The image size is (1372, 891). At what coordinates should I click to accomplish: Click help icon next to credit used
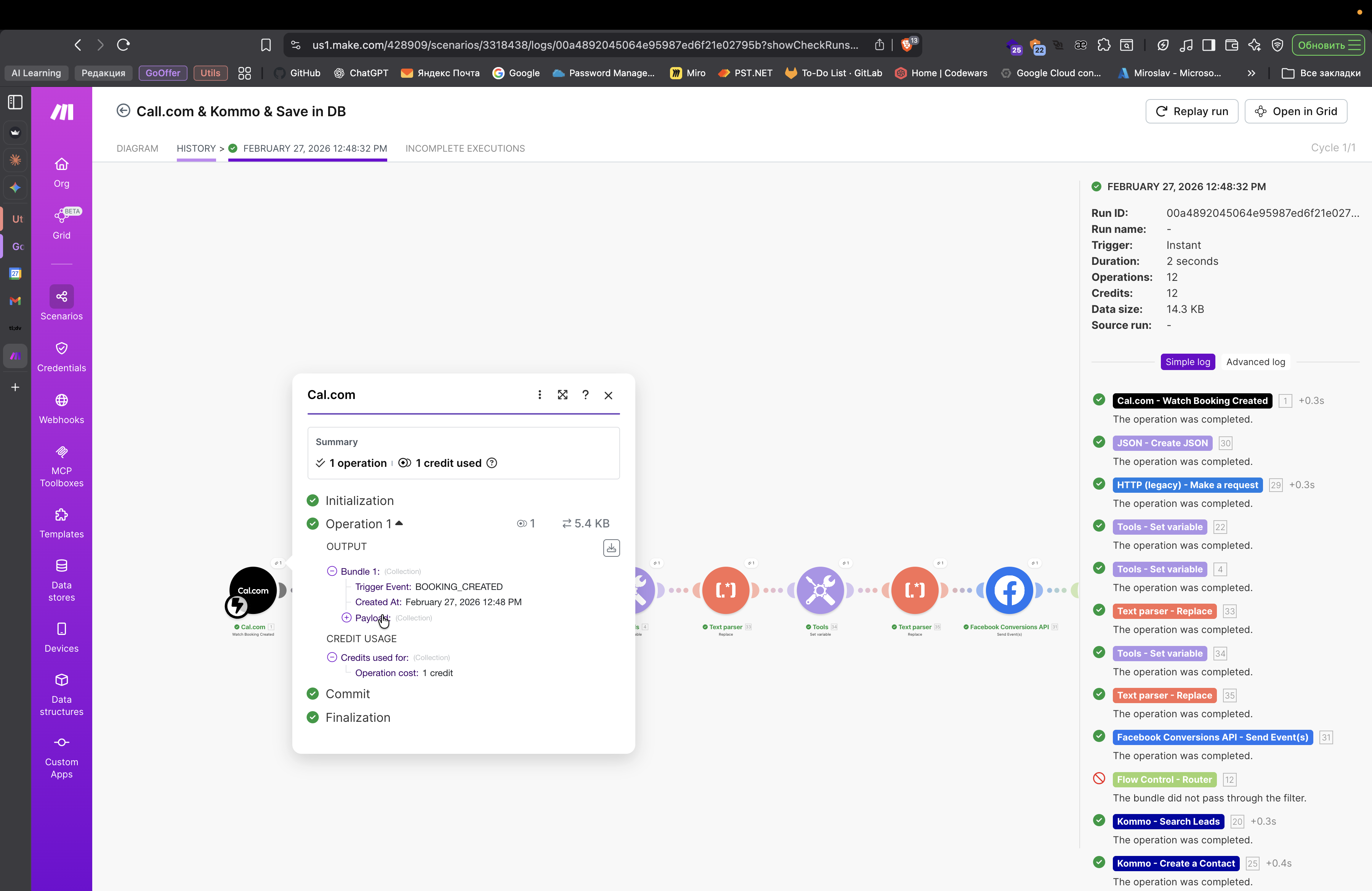click(492, 463)
